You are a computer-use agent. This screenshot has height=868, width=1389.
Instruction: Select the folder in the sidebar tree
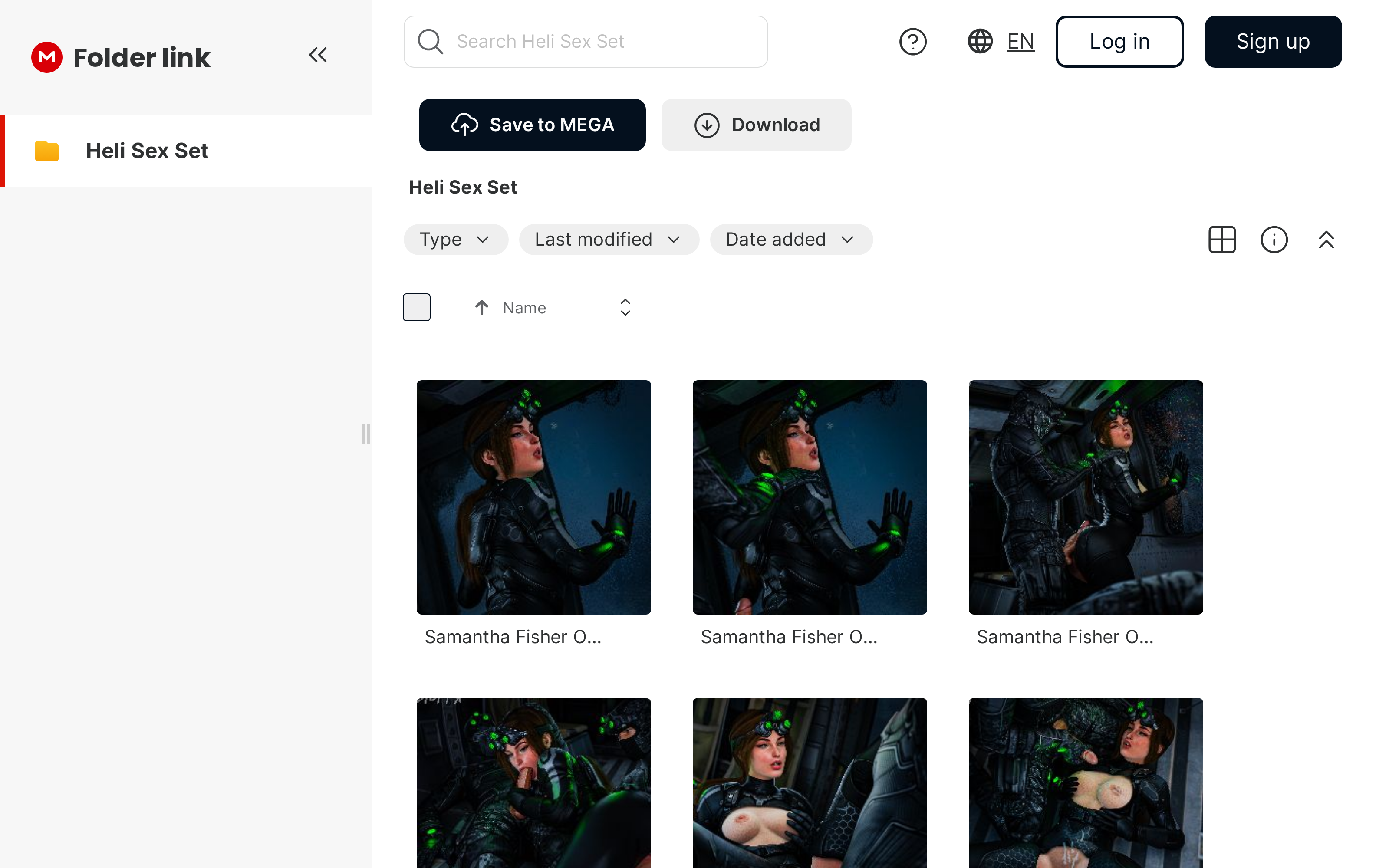146,151
